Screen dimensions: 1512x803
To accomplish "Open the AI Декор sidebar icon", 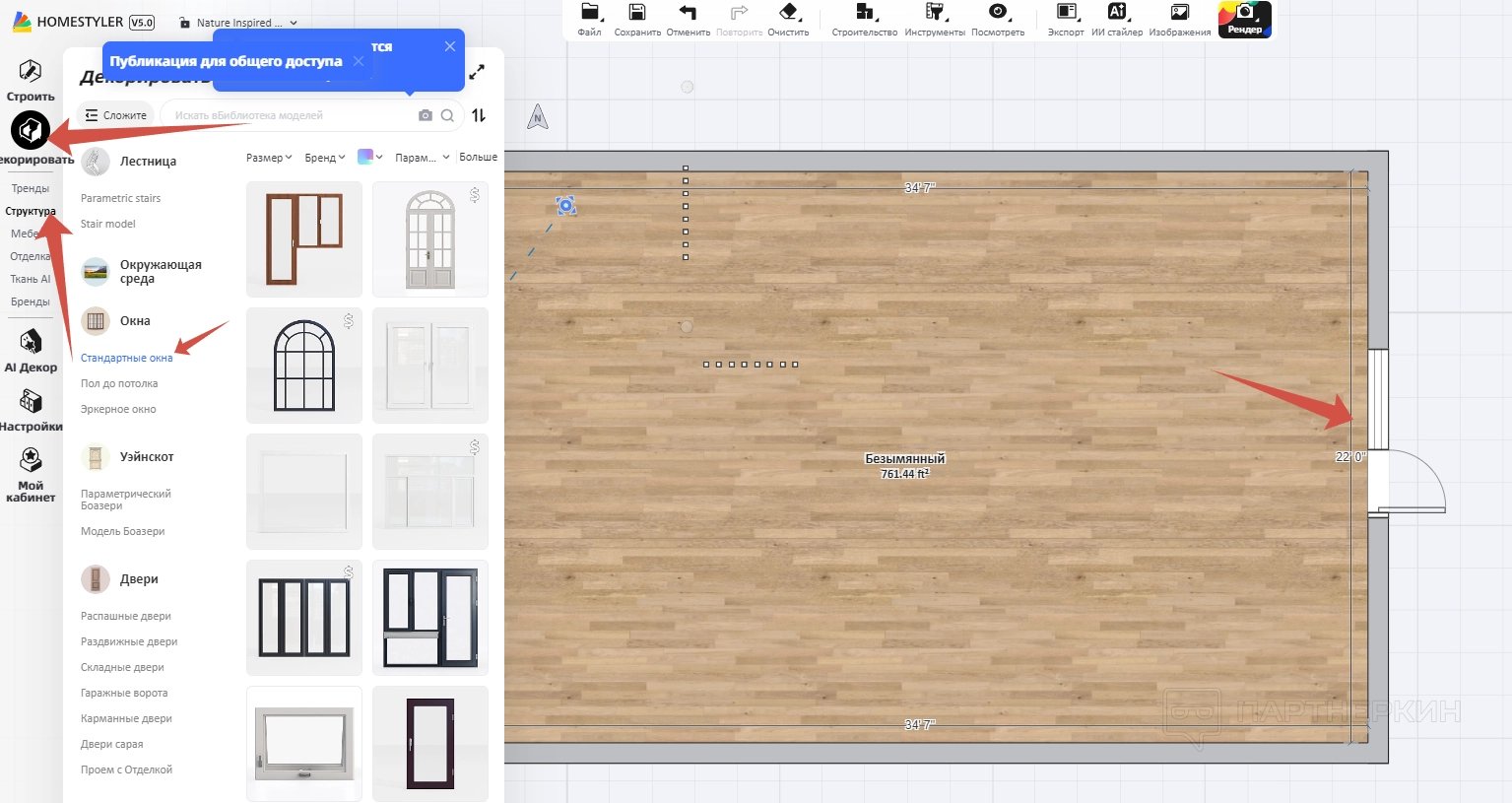I will pos(31,342).
